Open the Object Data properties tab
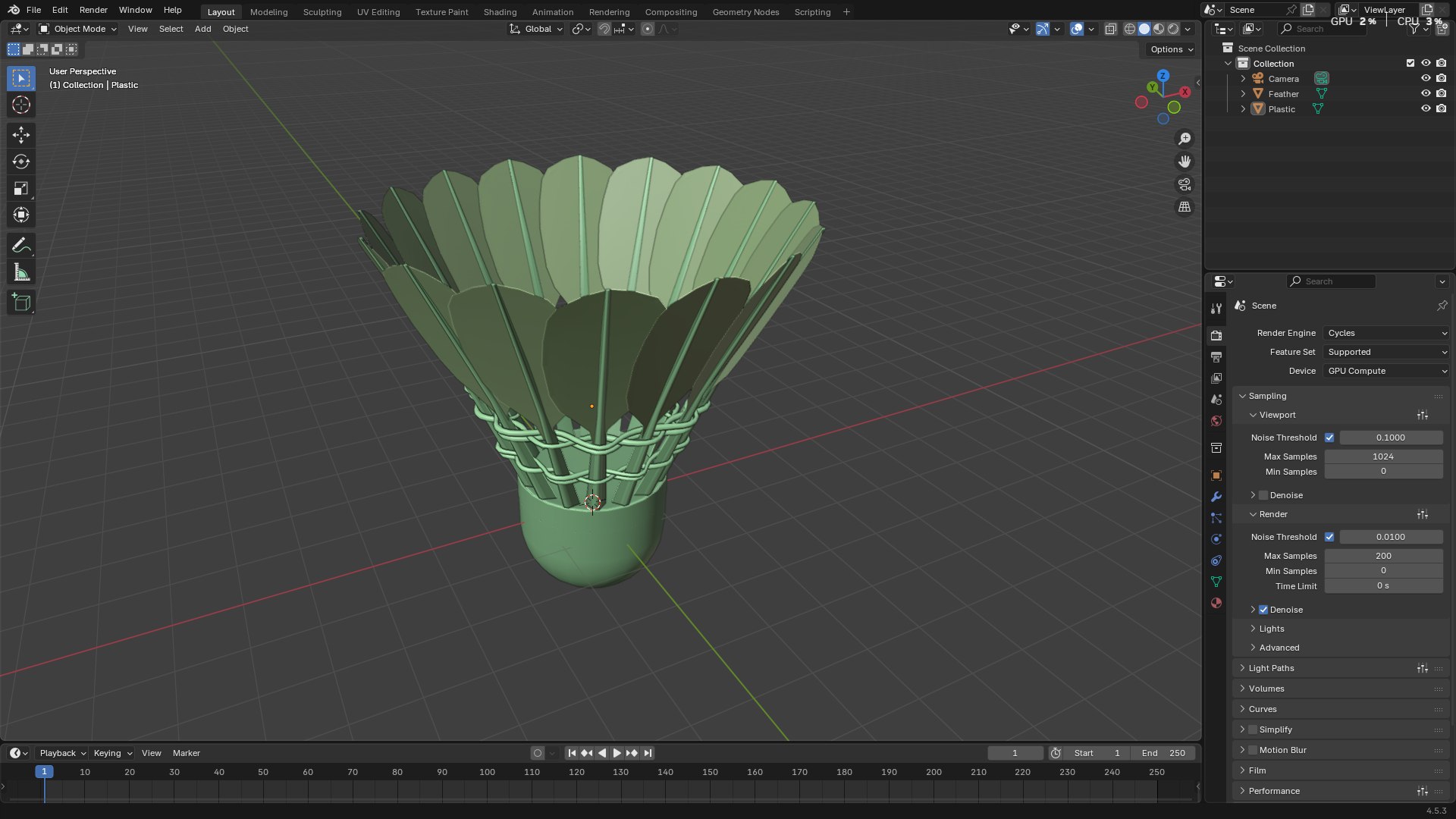The height and width of the screenshot is (819, 1456). 1216,582
